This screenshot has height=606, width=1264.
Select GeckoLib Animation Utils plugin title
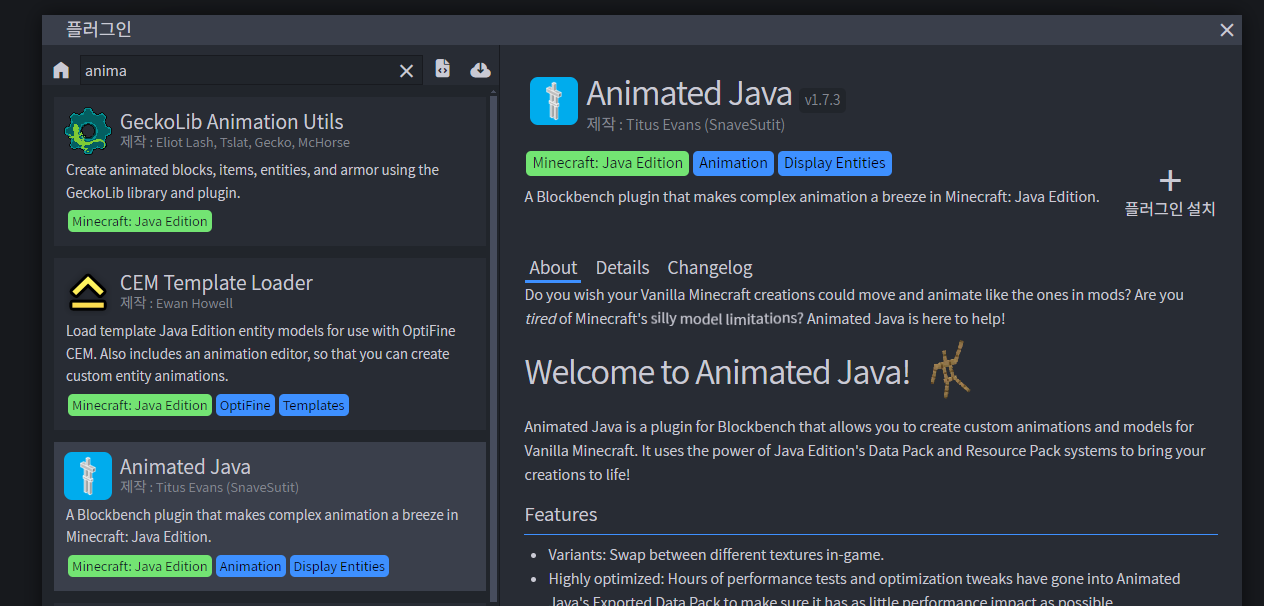(x=232, y=122)
